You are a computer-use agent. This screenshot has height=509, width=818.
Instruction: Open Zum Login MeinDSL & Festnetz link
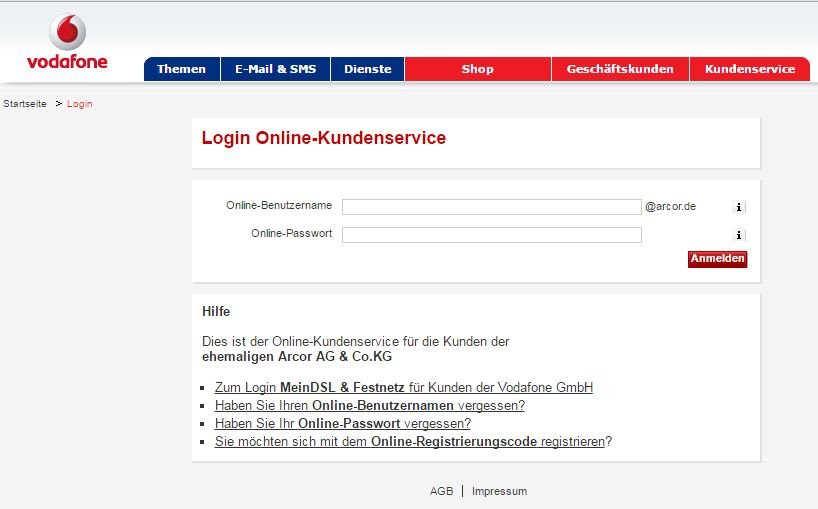tap(404, 387)
